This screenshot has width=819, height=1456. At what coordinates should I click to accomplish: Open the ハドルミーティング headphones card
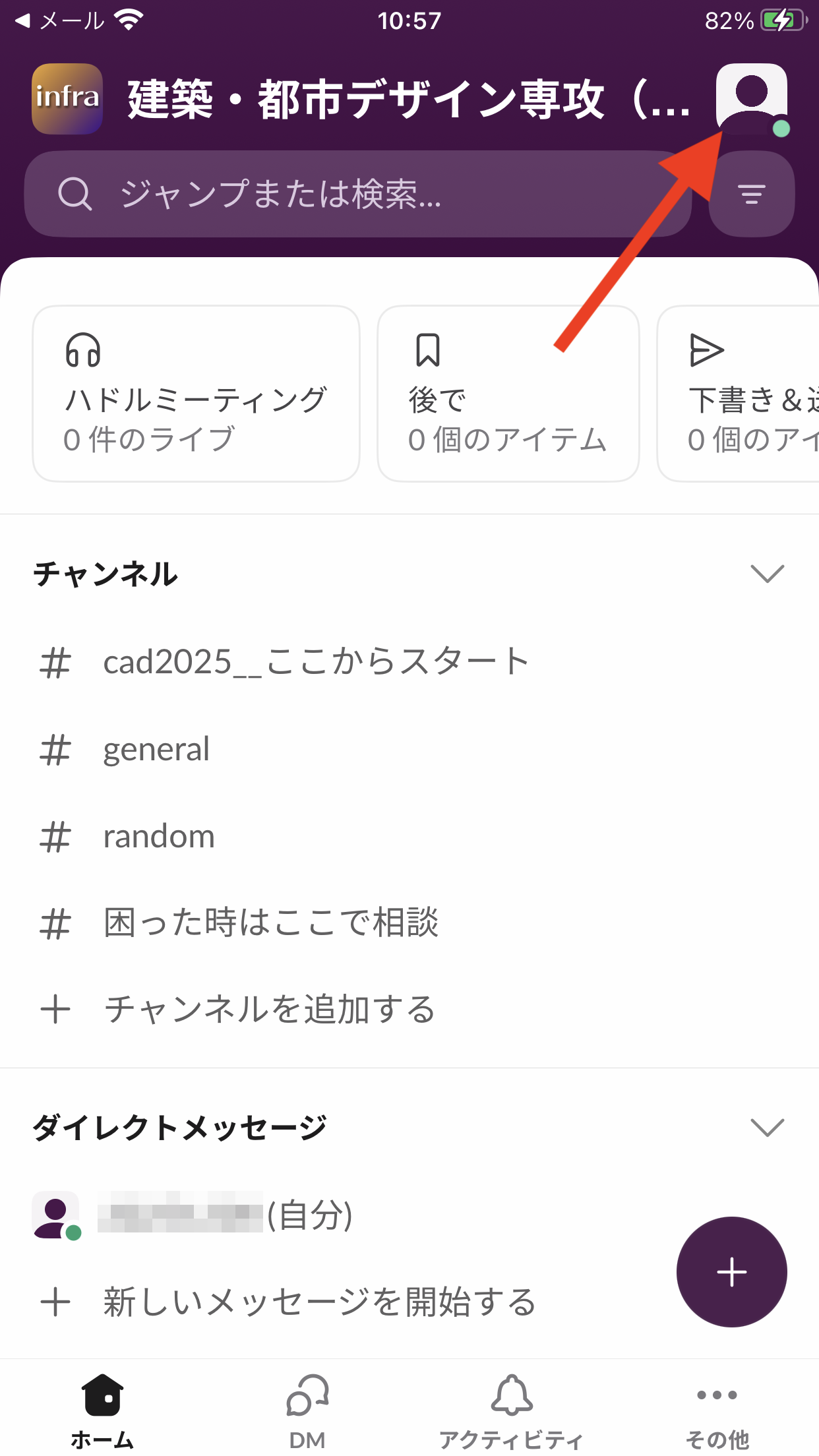tap(196, 394)
